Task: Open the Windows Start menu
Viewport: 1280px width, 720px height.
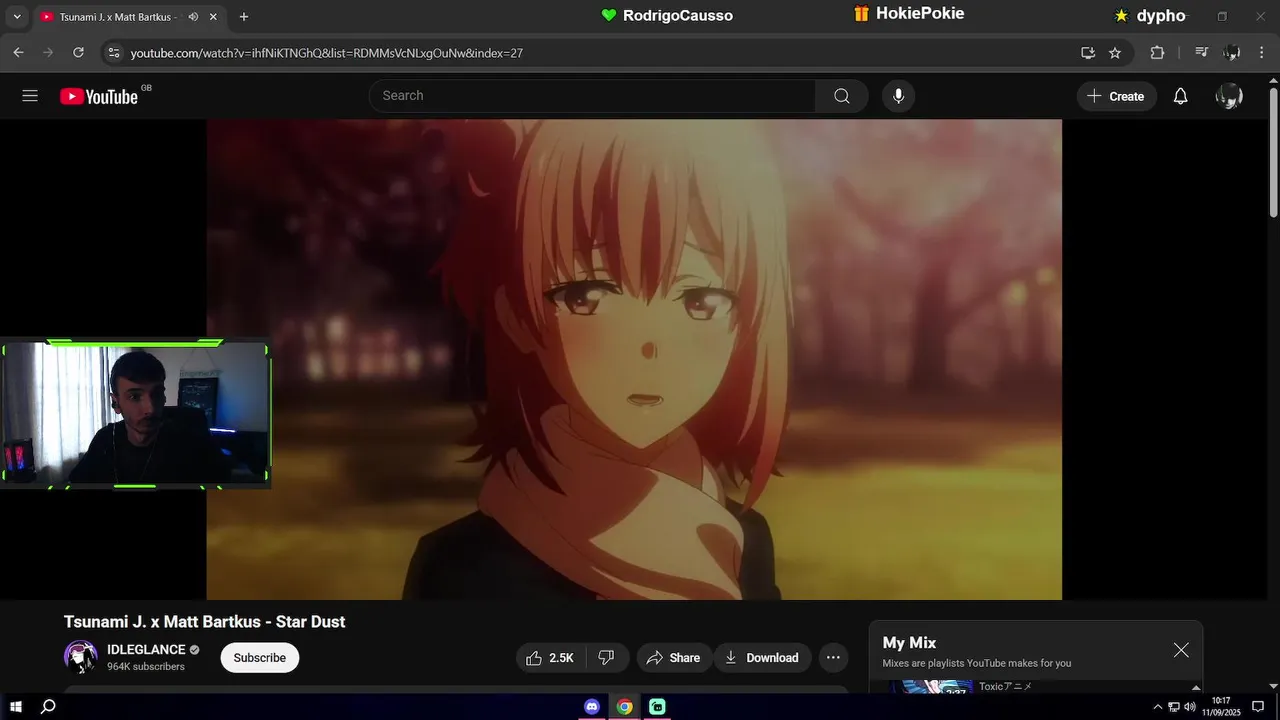Action: 16,707
